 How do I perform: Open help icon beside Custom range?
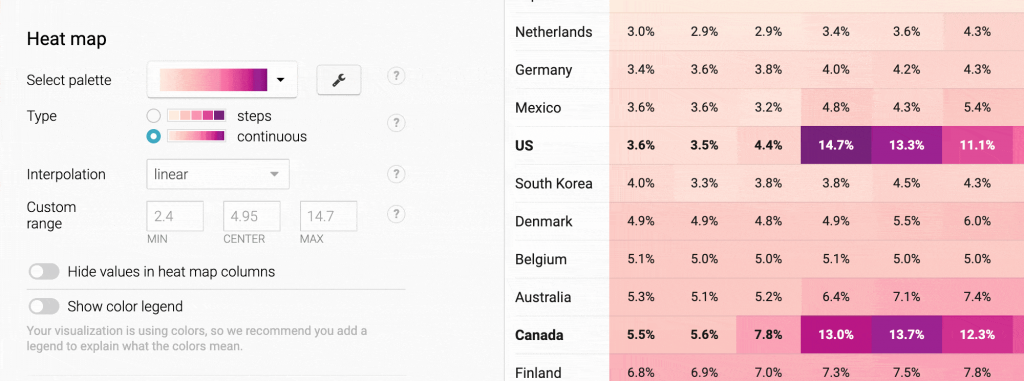[x=396, y=214]
